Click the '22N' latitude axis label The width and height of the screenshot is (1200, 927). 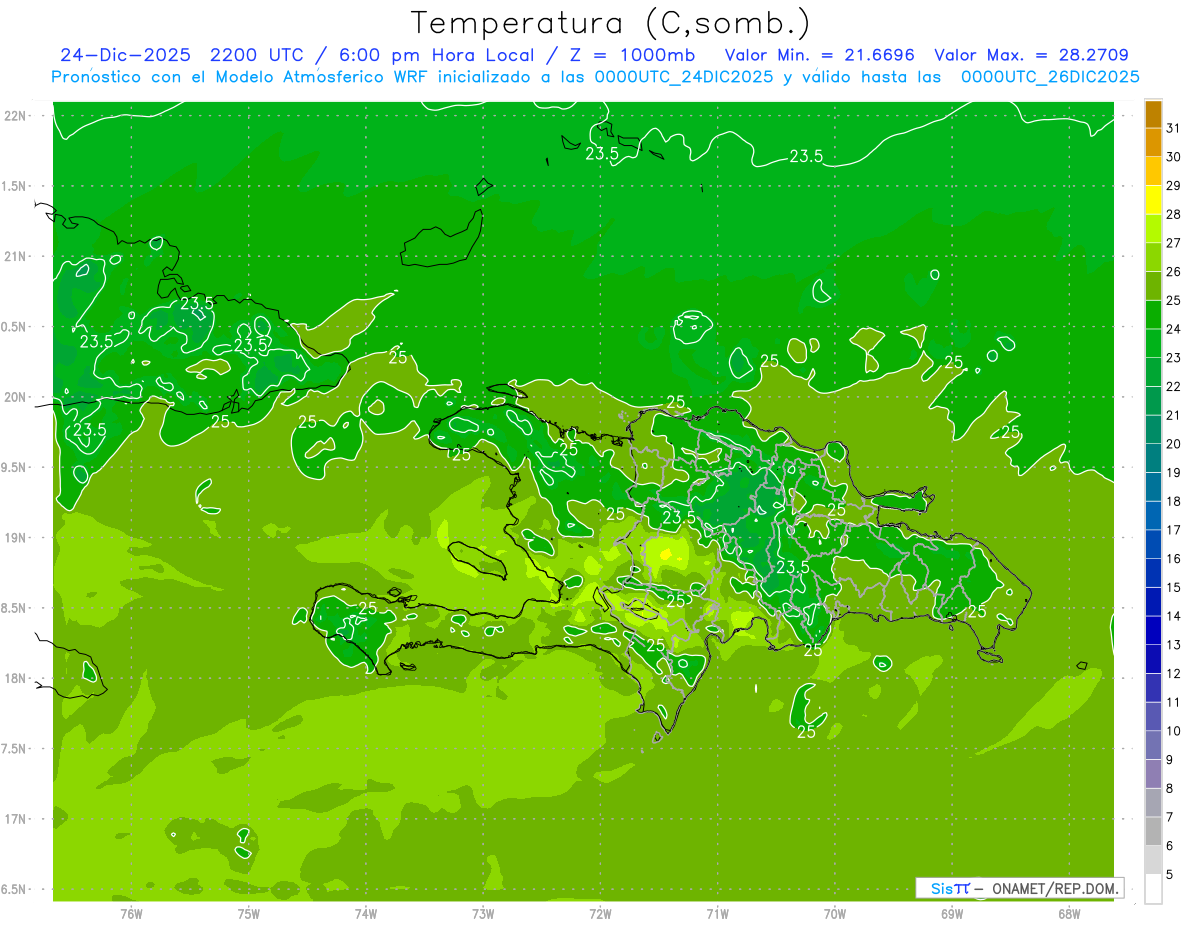point(16,116)
